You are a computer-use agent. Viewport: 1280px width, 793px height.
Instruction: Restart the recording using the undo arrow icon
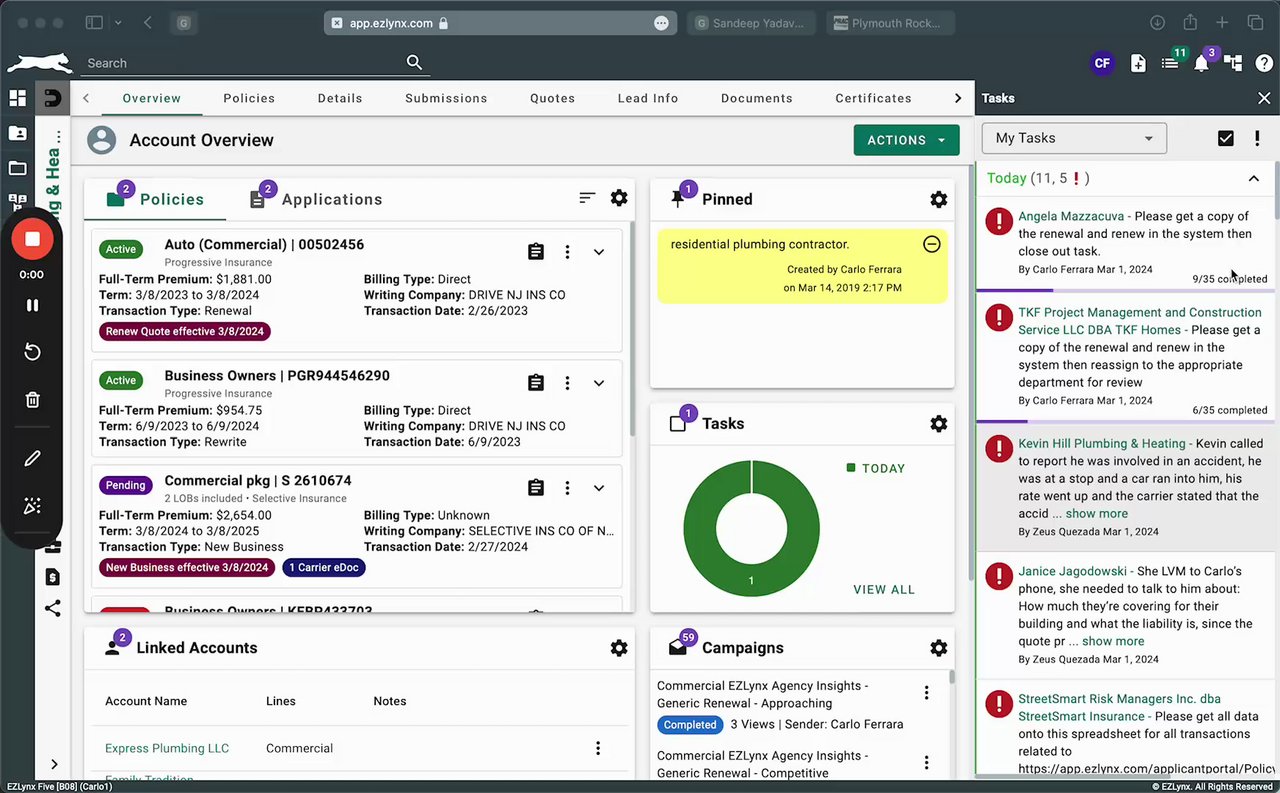click(32, 352)
